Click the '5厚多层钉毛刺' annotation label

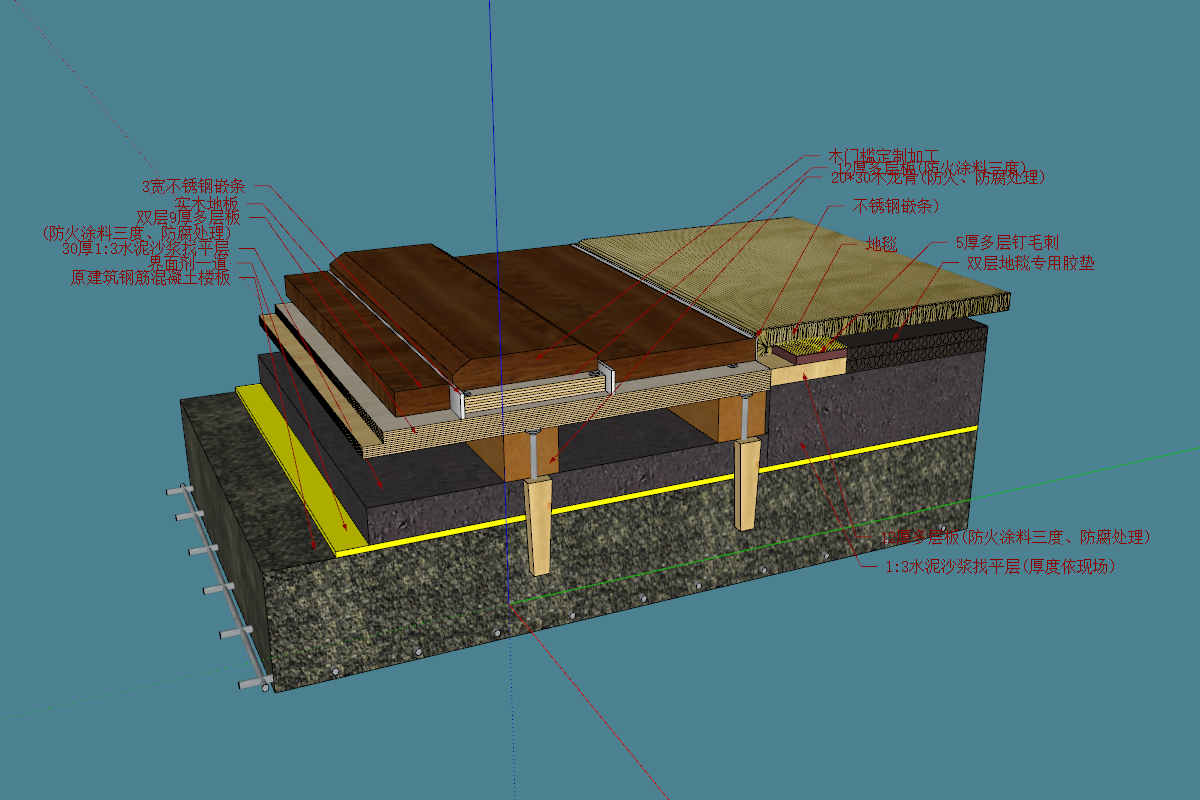coord(1007,243)
